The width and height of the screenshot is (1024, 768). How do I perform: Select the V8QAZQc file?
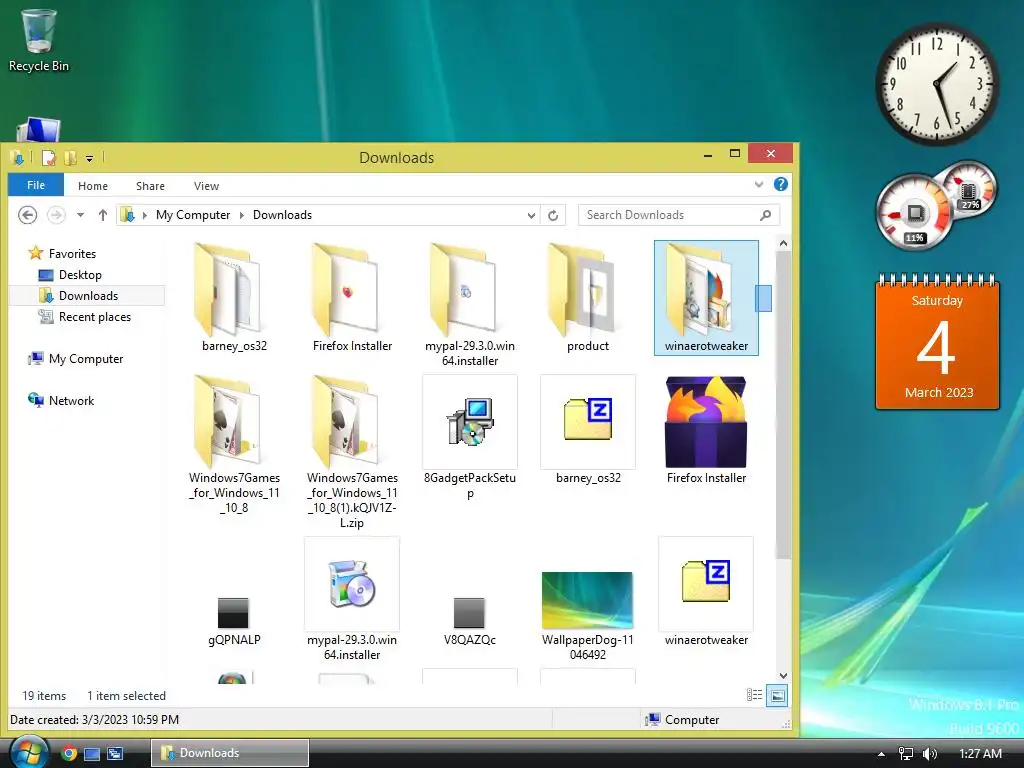tap(470, 620)
